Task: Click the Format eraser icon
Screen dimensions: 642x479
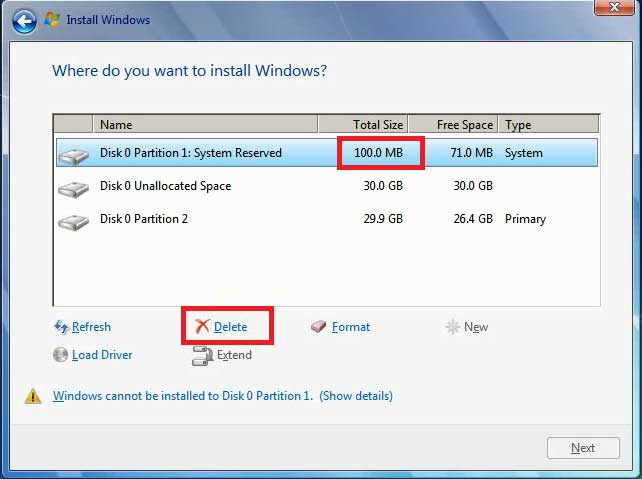Action: (319, 327)
